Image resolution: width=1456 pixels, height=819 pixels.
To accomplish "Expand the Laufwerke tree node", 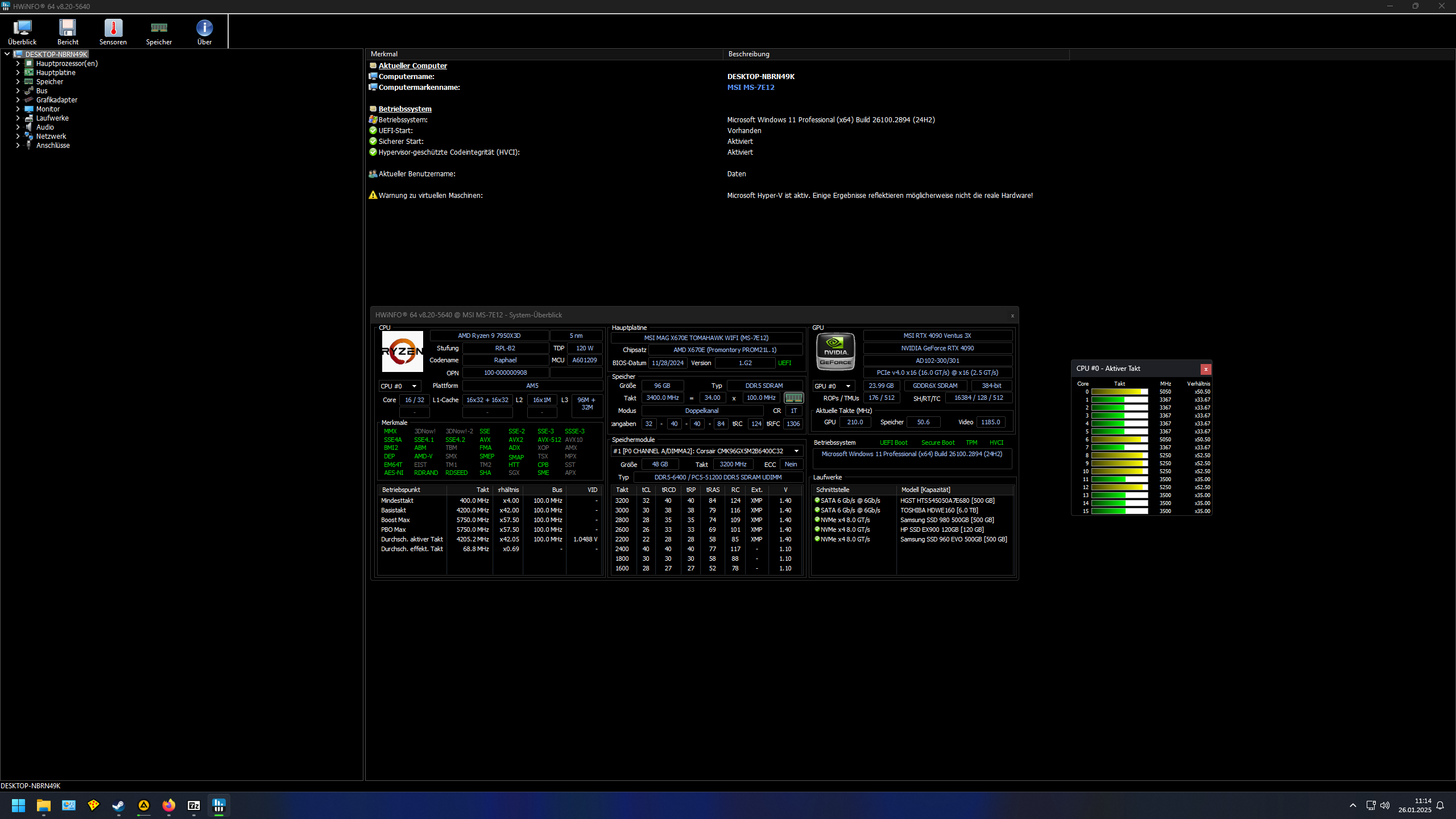I will coord(18,118).
